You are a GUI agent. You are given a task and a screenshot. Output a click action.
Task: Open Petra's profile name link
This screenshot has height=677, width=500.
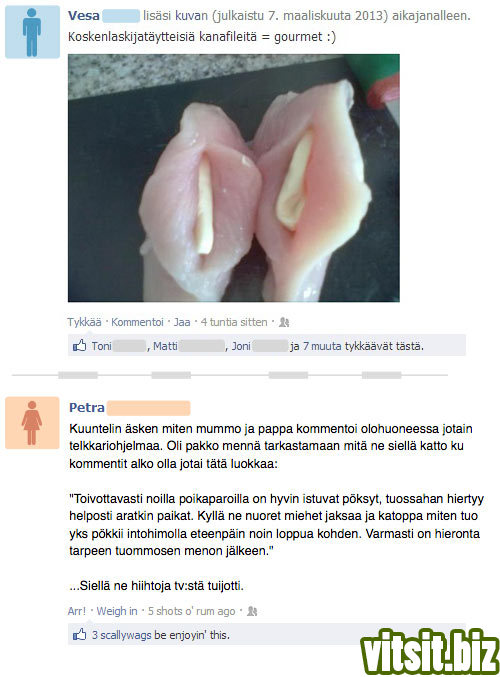87,408
